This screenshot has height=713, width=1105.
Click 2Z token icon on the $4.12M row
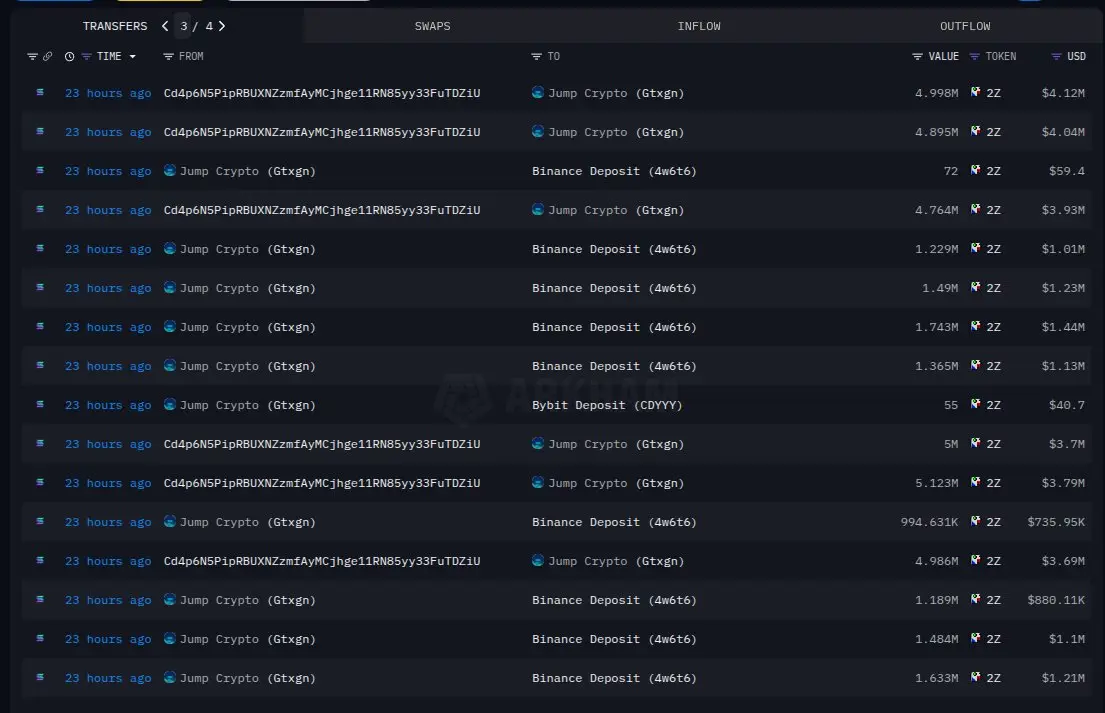[975, 92]
